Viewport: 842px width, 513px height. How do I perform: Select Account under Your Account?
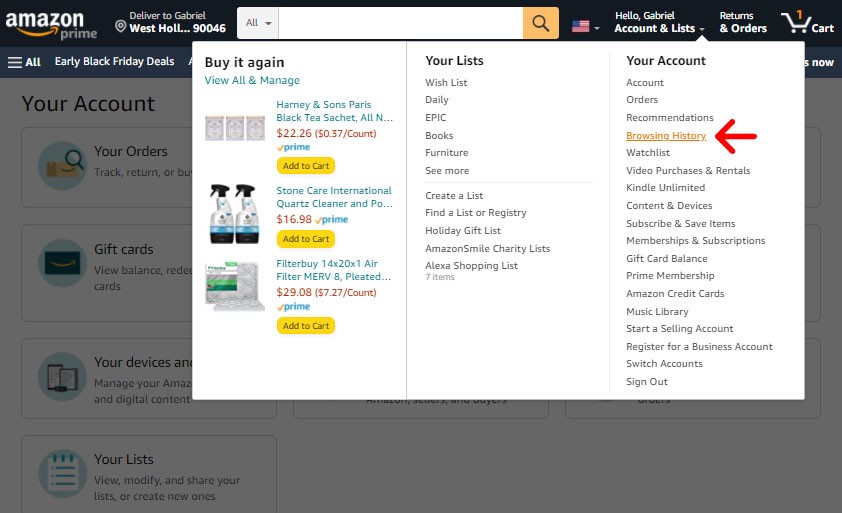tap(645, 83)
